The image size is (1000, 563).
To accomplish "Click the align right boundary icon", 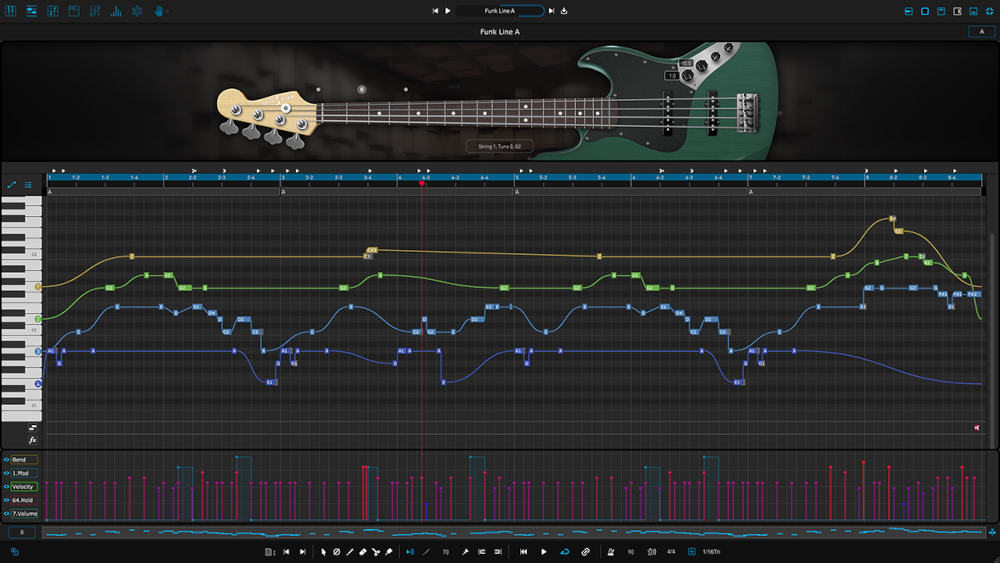I will pos(497,552).
